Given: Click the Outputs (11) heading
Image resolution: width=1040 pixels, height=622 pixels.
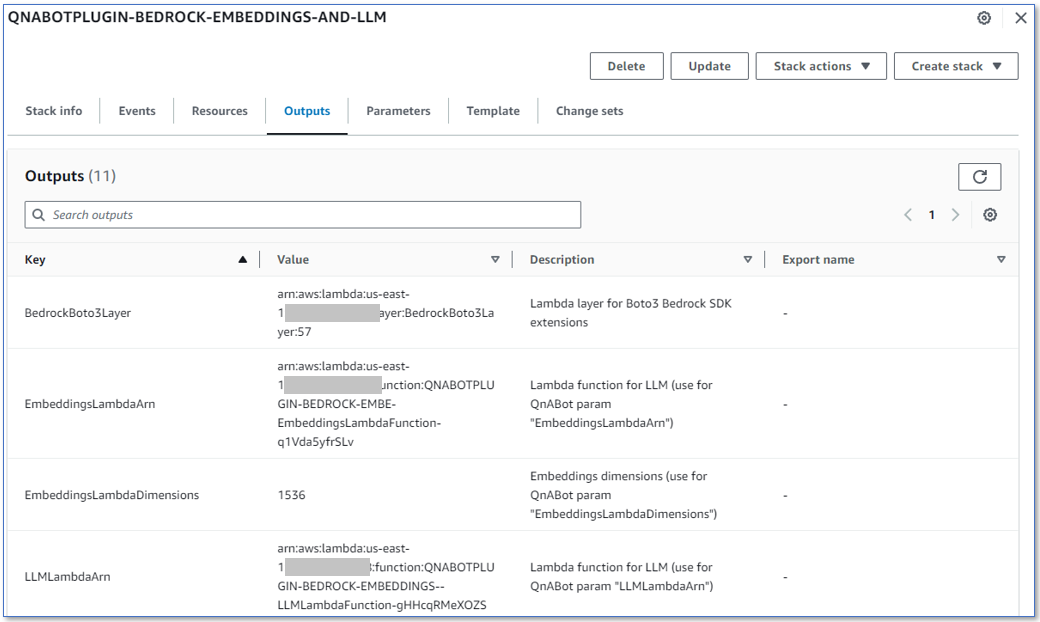Looking at the screenshot, I should tap(70, 176).
